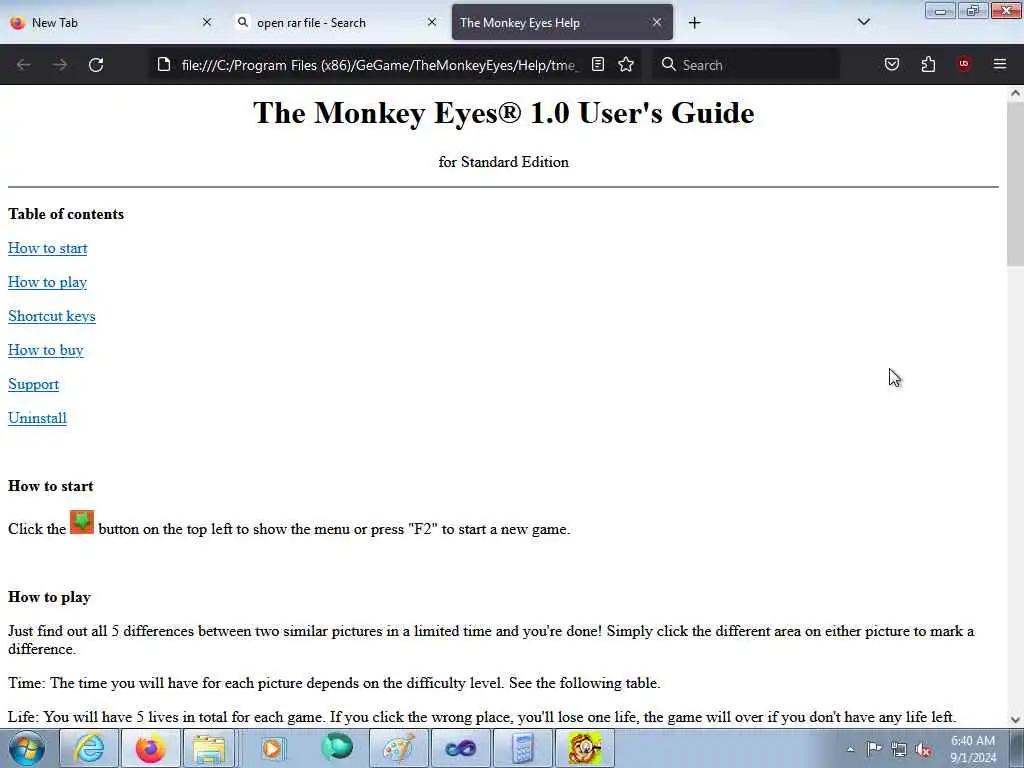Bookmark this page with the star icon

click(626, 64)
